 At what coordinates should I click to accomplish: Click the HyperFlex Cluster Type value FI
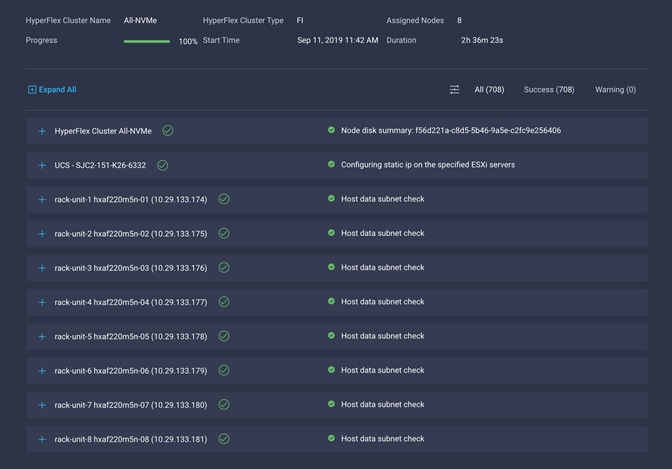coord(300,21)
